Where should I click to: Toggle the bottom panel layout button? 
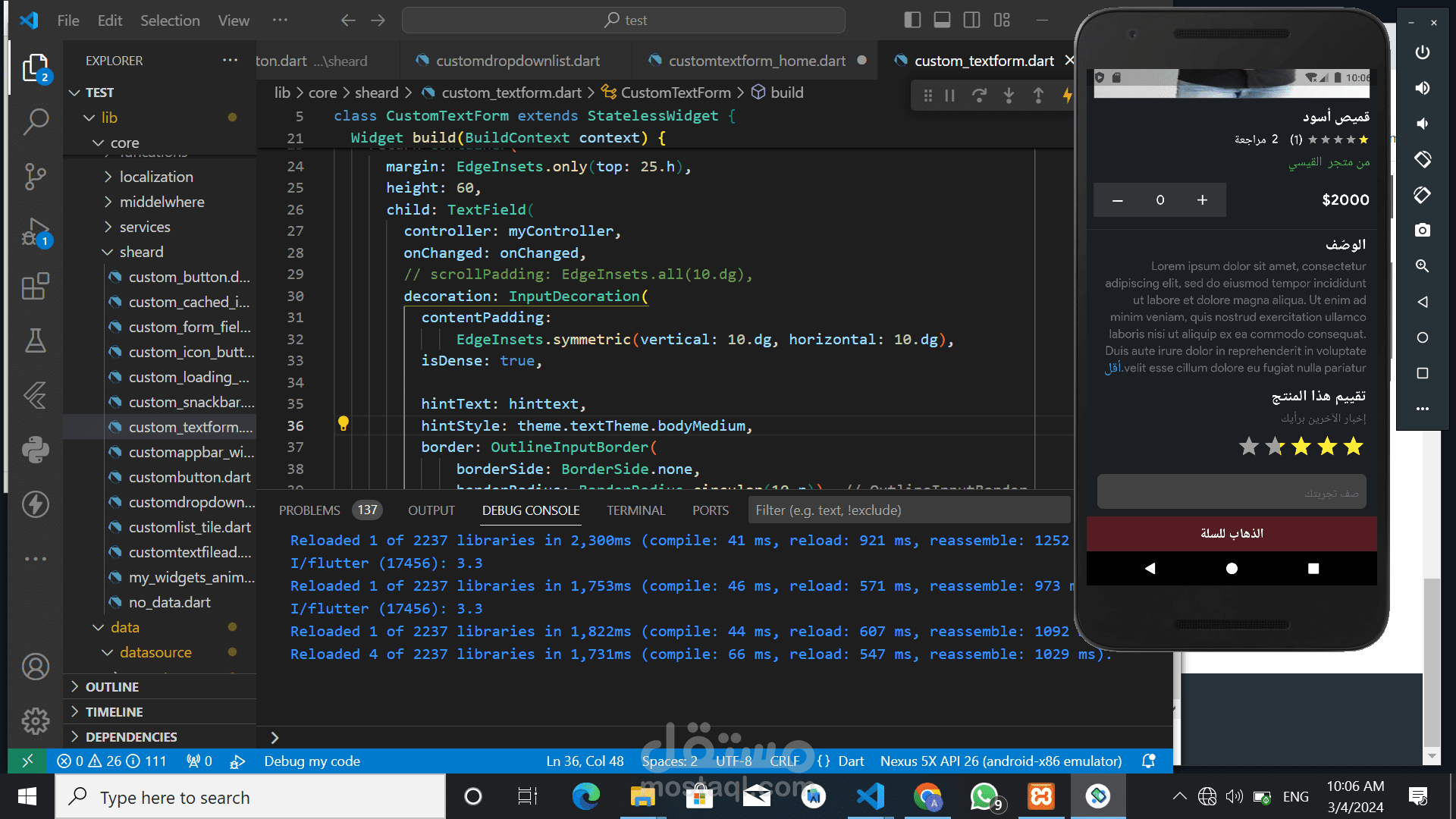(942, 20)
